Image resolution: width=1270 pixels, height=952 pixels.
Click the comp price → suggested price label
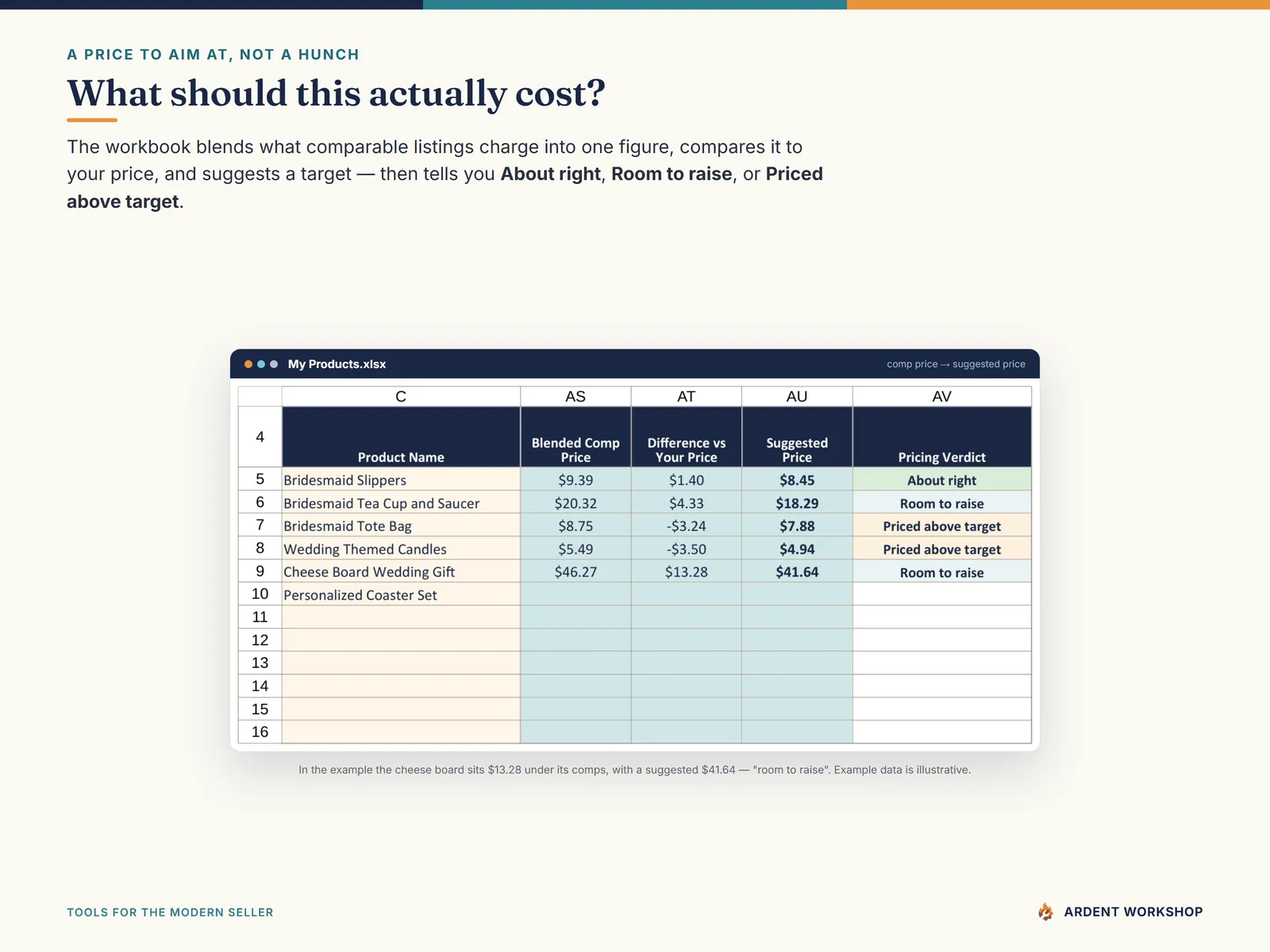956,364
